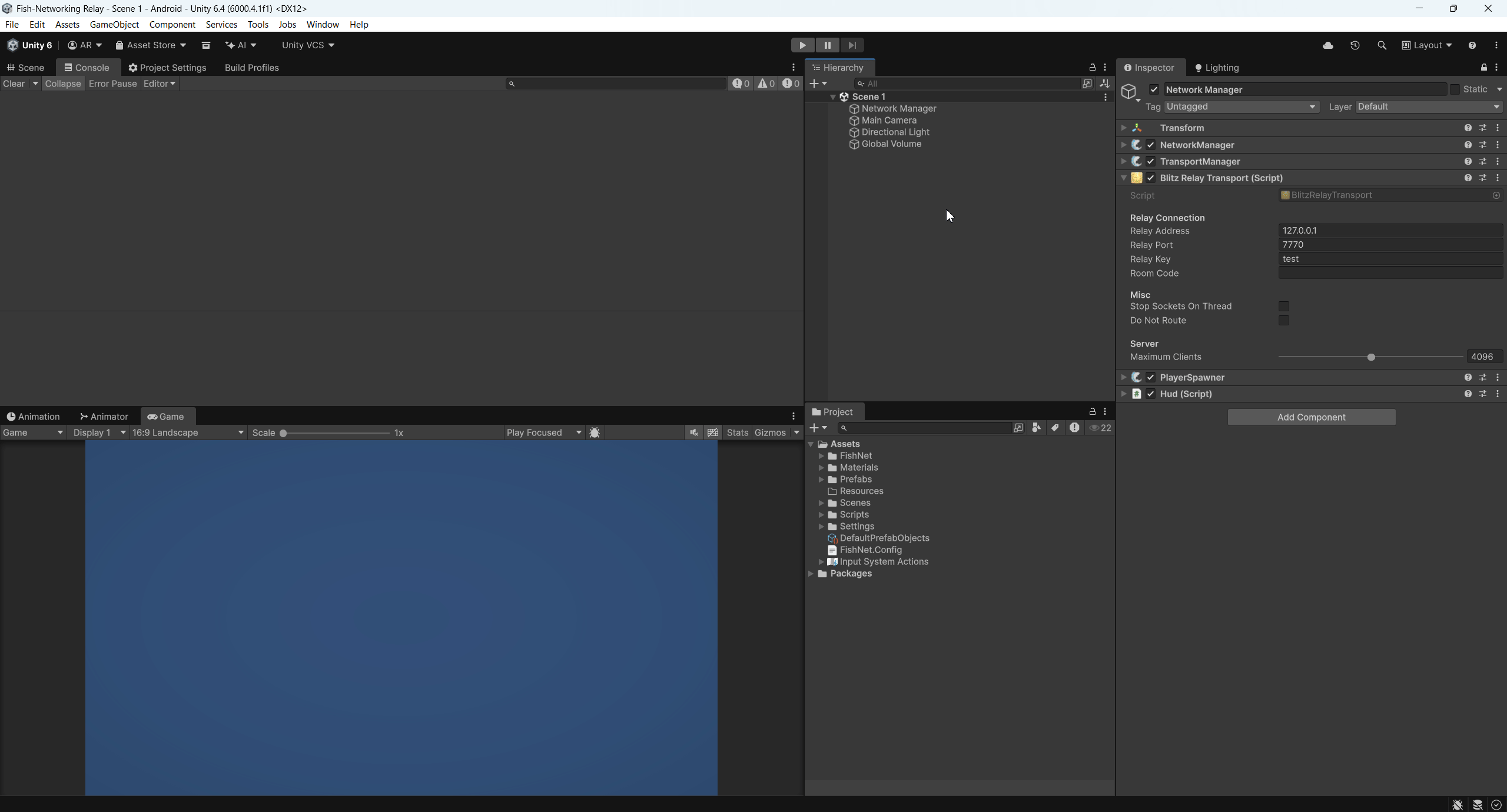
Task: Clear the Console messages
Action: click(x=15, y=84)
